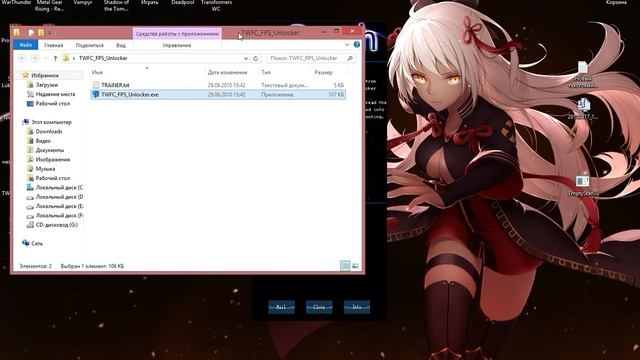Viewport: 640px width, 360px height.
Task: Open the address bar history dropdown
Action: (246, 58)
